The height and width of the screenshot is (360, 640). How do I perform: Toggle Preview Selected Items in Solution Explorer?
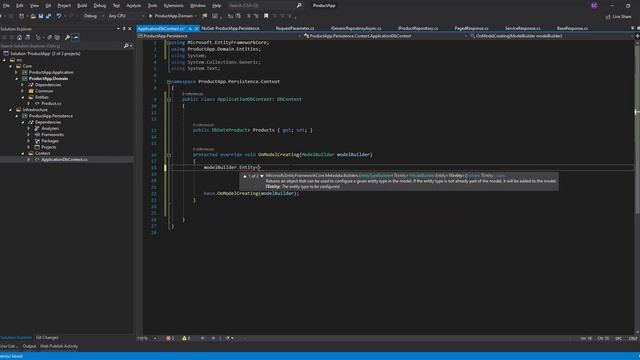point(76,37)
